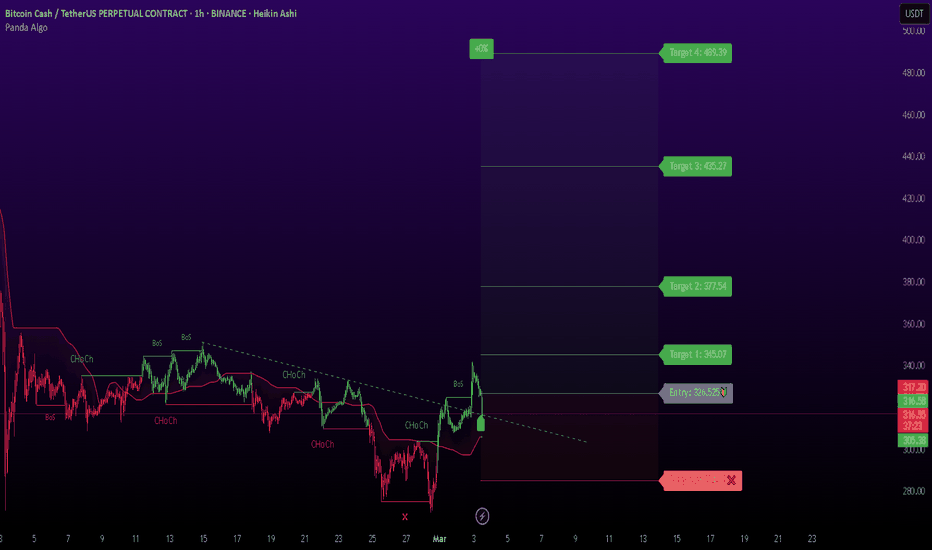Click the red BoS structure label
The image size is (932, 550).
tap(51, 417)
